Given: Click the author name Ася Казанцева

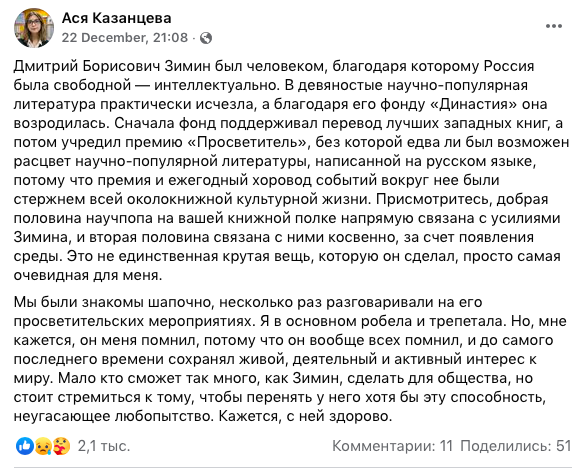Looking at the screenshot, I should (117, 18).
